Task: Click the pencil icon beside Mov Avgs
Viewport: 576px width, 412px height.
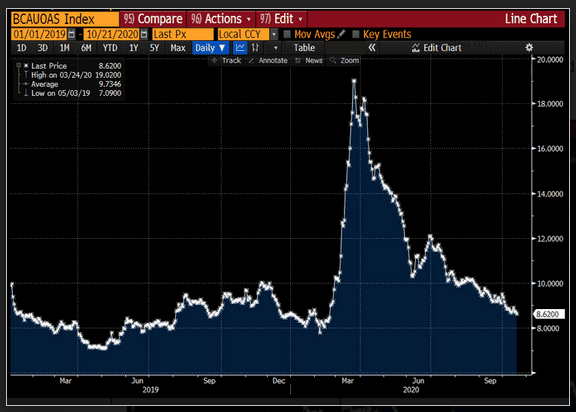Action: pos(341,34)
